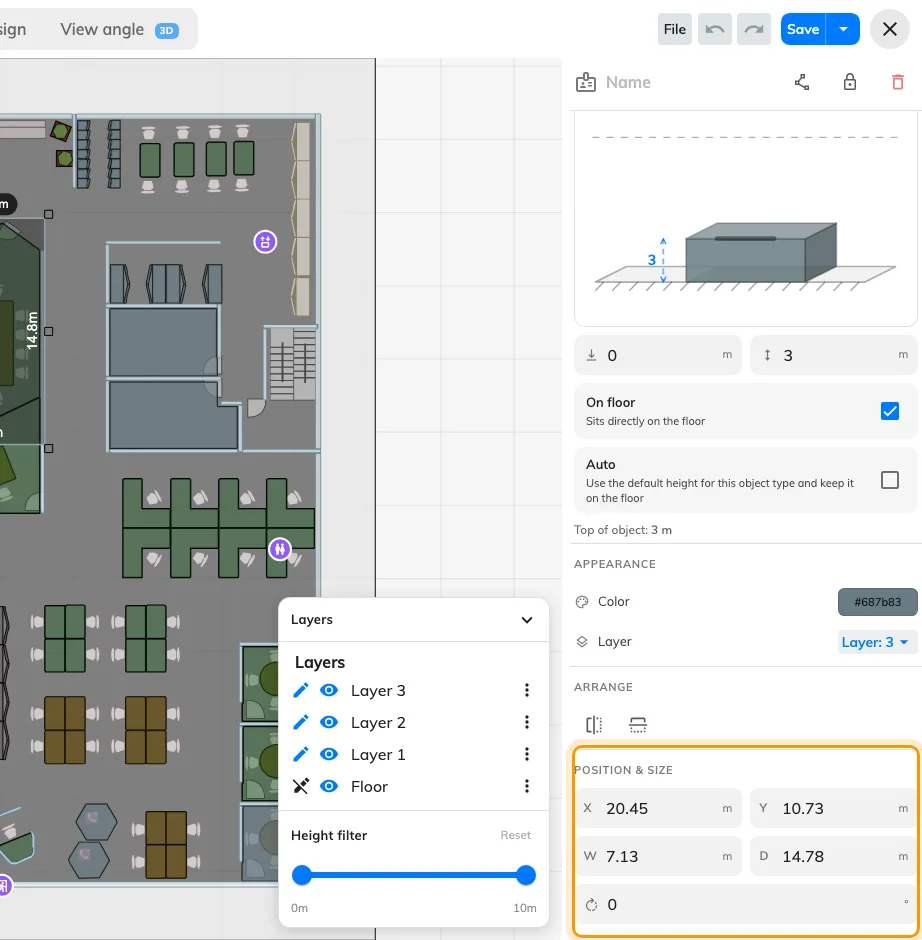Collapse the Layers panel chevron

(x=526, y=620)
